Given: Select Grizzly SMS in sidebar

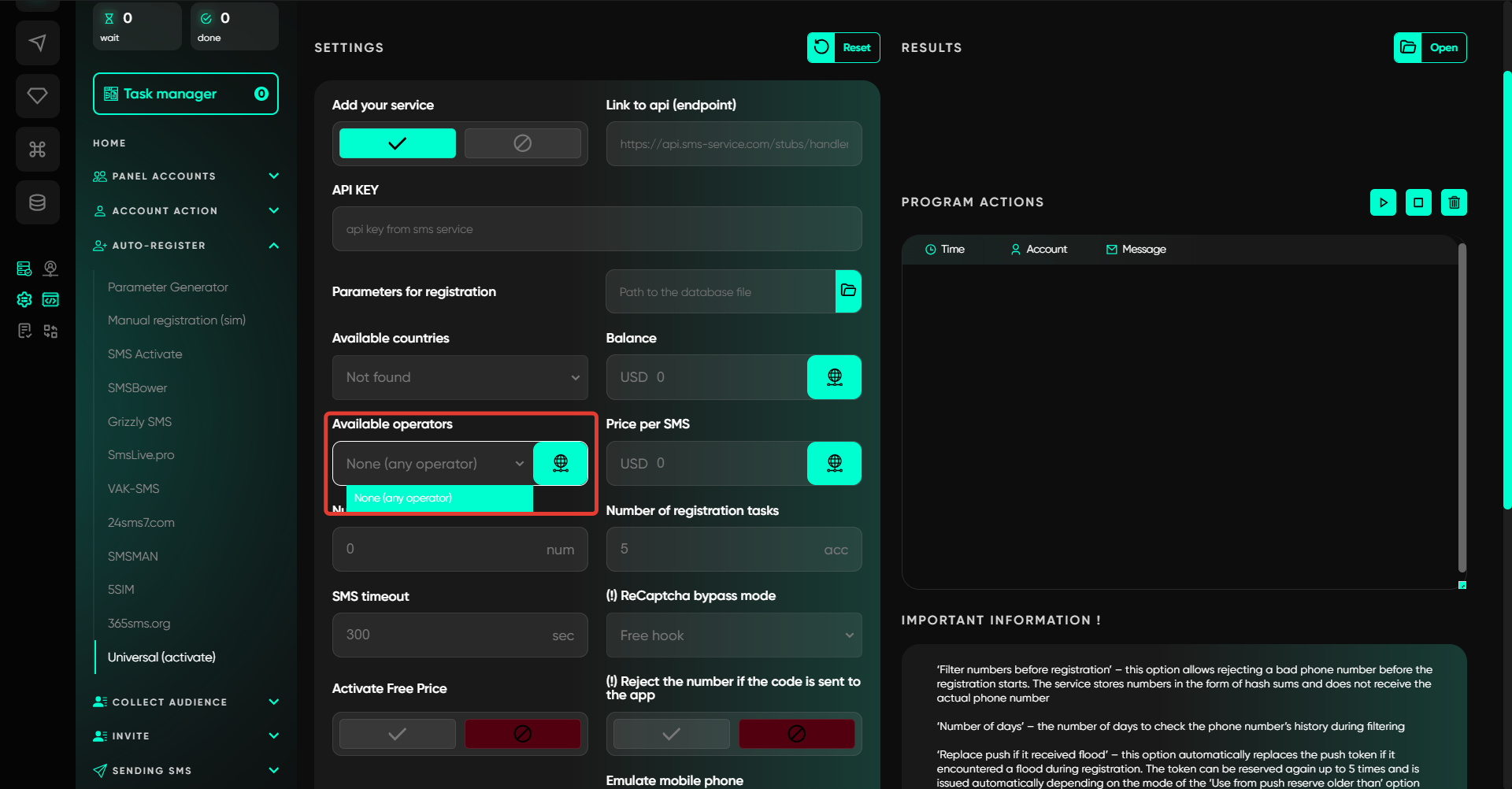Looking at the screenshot, I should (x=139, y=422).
